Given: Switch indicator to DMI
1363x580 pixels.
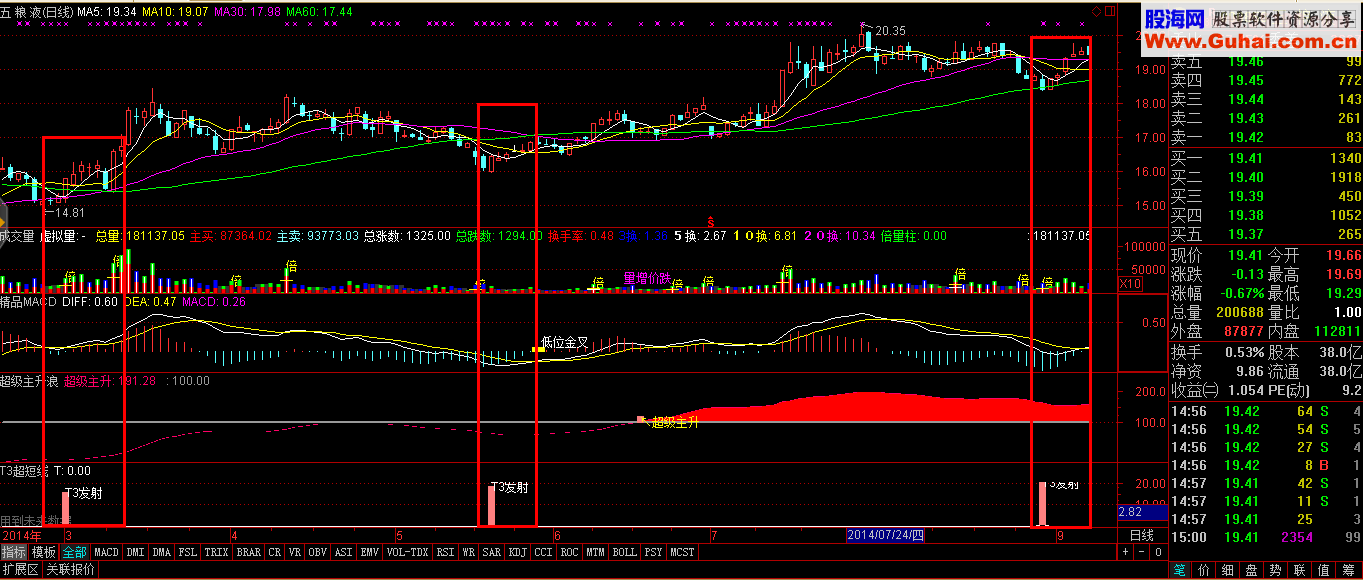Looking at the screenshot, I should [135, 551].
